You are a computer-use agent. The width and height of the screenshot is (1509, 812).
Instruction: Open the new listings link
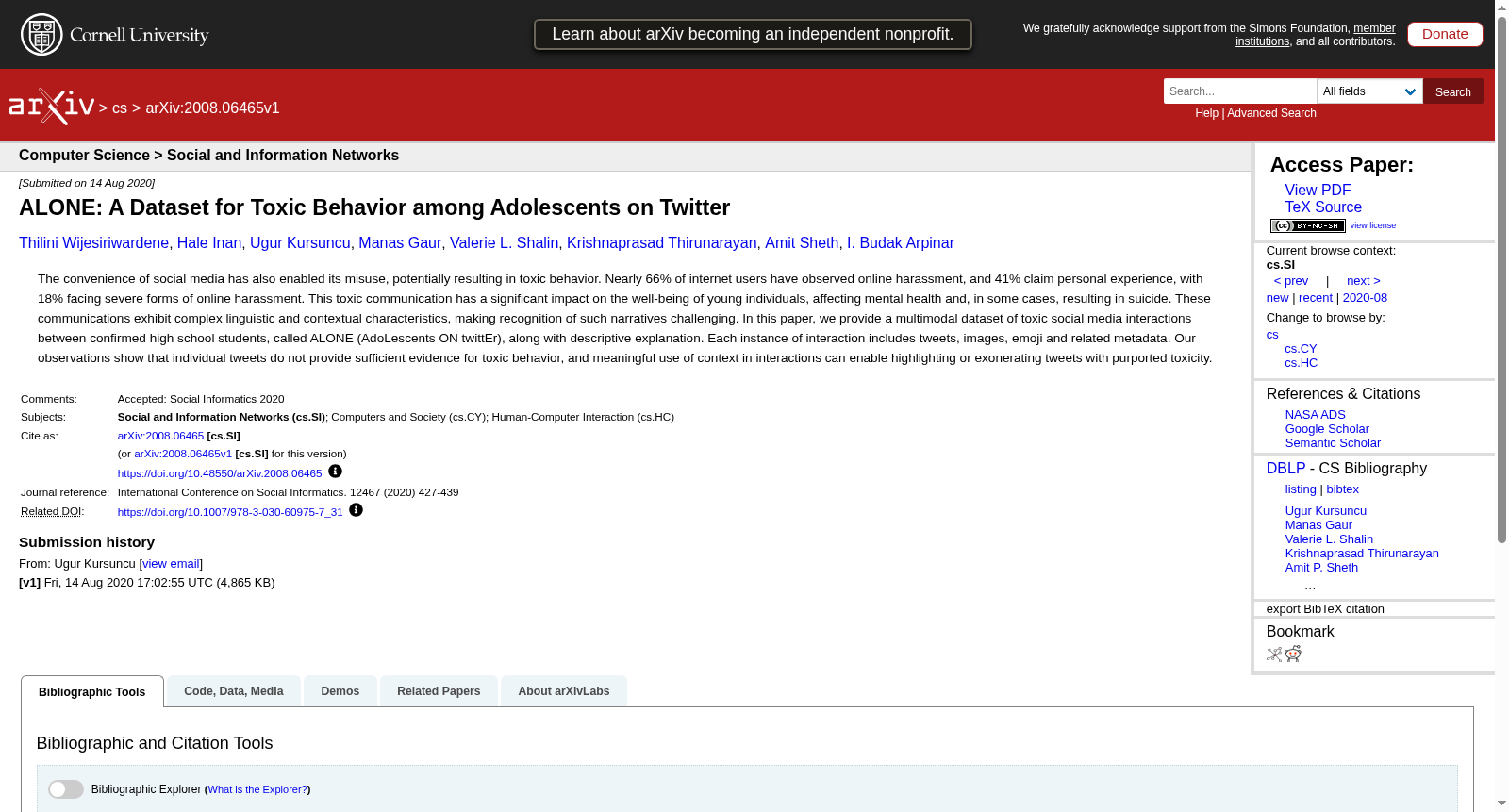(1277, 298)
